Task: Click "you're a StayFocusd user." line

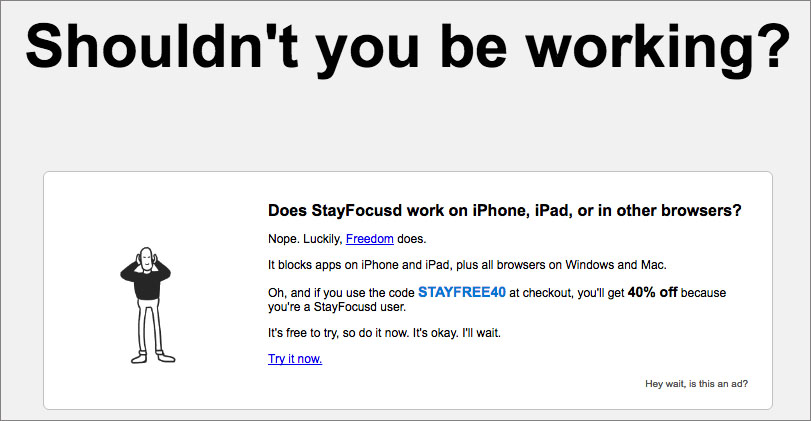Action: click(x=337, y=307)
